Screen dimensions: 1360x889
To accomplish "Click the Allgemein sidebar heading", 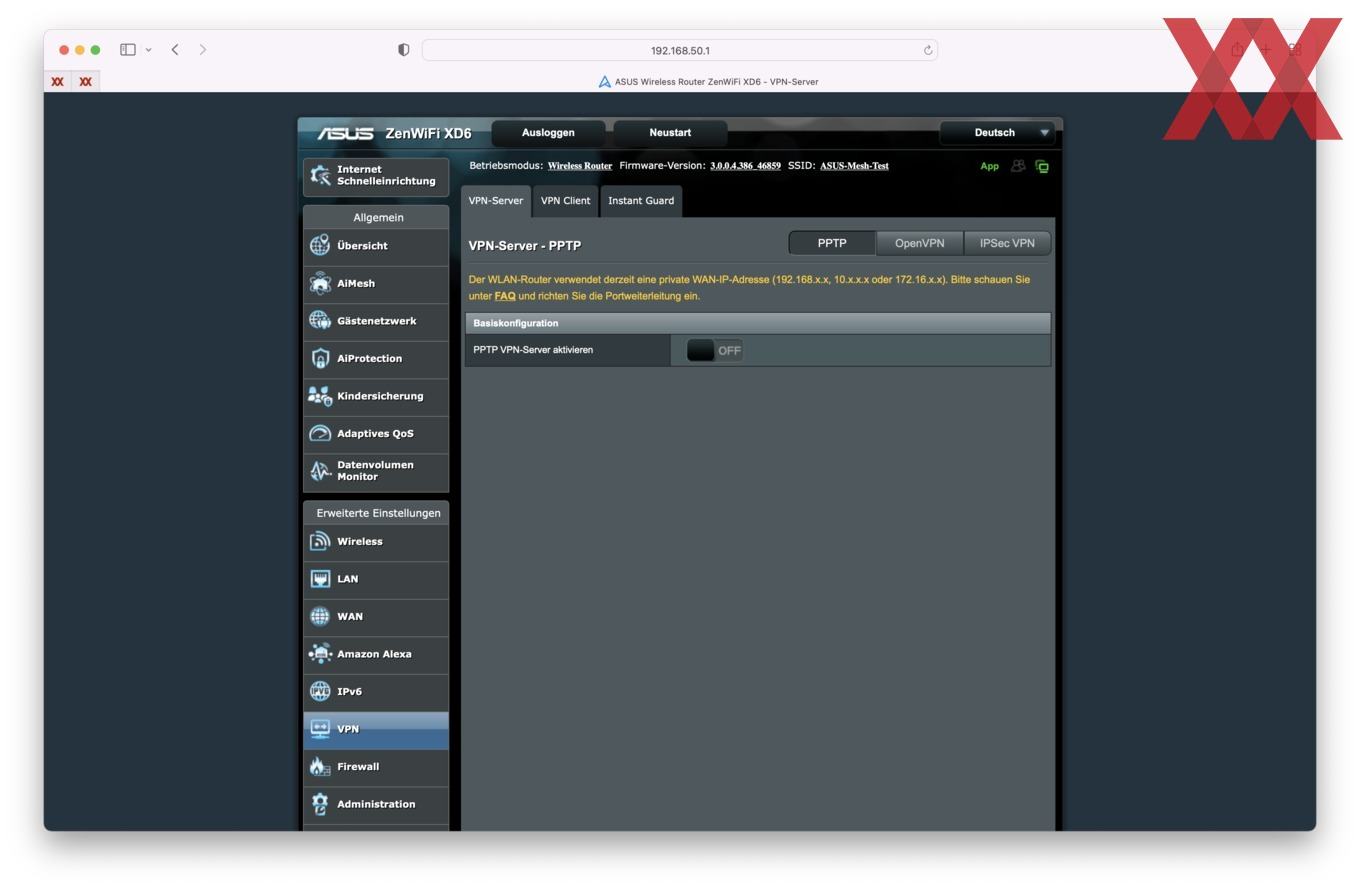I will [x=378, y=217].
